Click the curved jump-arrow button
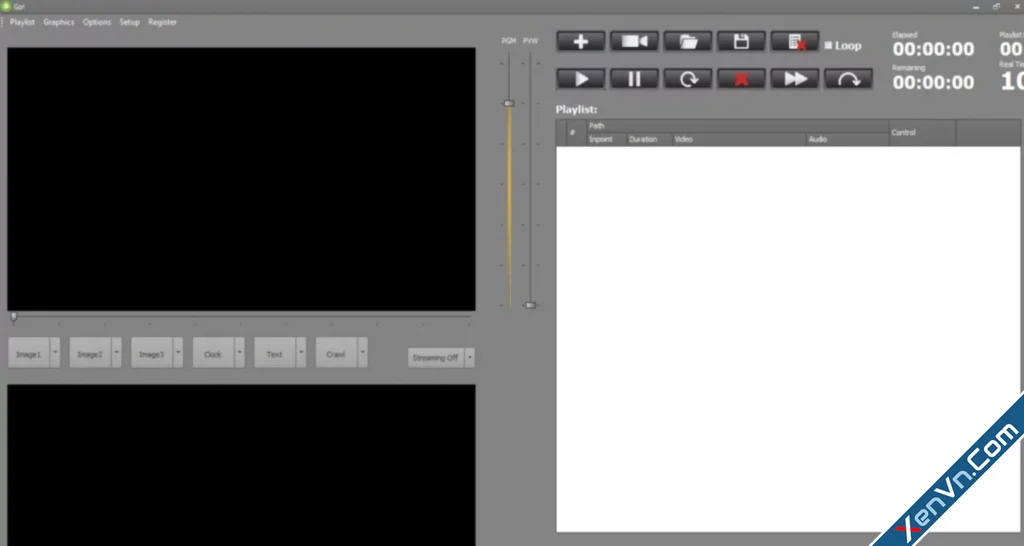 click(x=848, y=79)
